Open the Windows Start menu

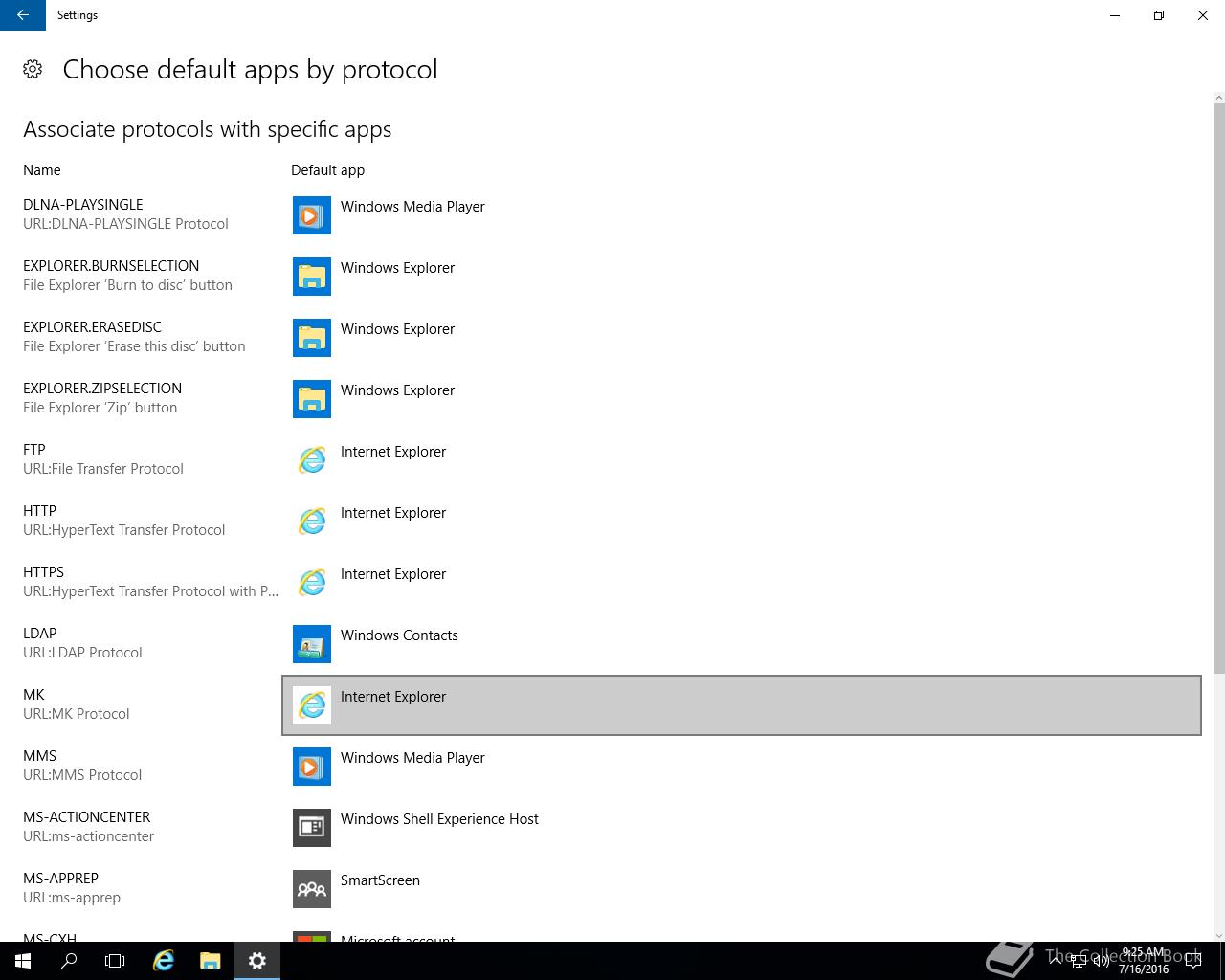point(23,961)
